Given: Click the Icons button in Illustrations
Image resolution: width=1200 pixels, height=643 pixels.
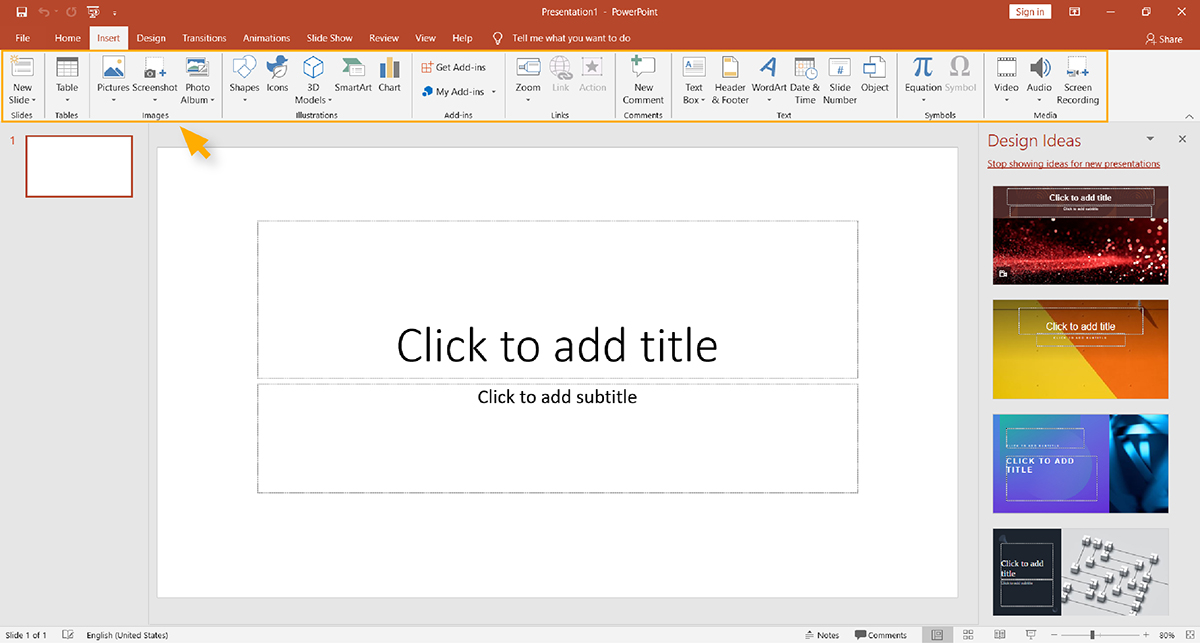Looking at the screenshot, I should (277, 75).
